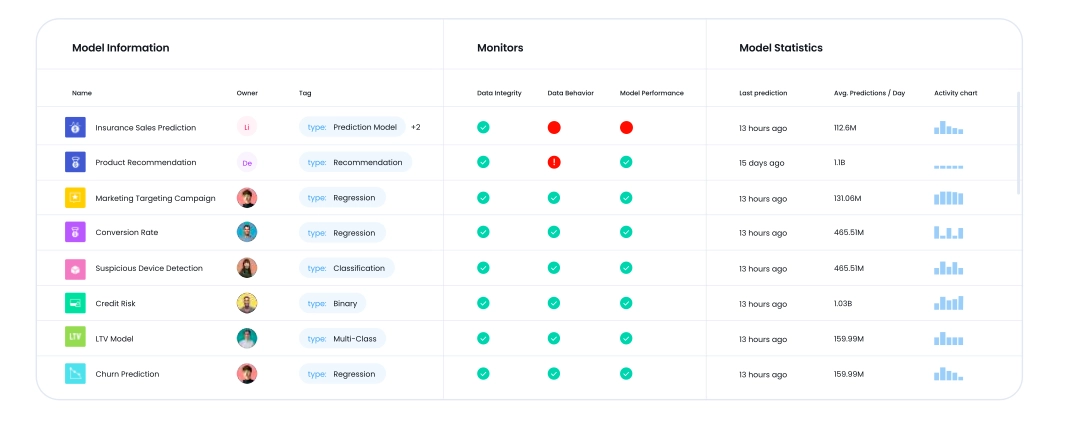Select the Marketing Targeting Campaign yellow icon

[x=75, y=198]
